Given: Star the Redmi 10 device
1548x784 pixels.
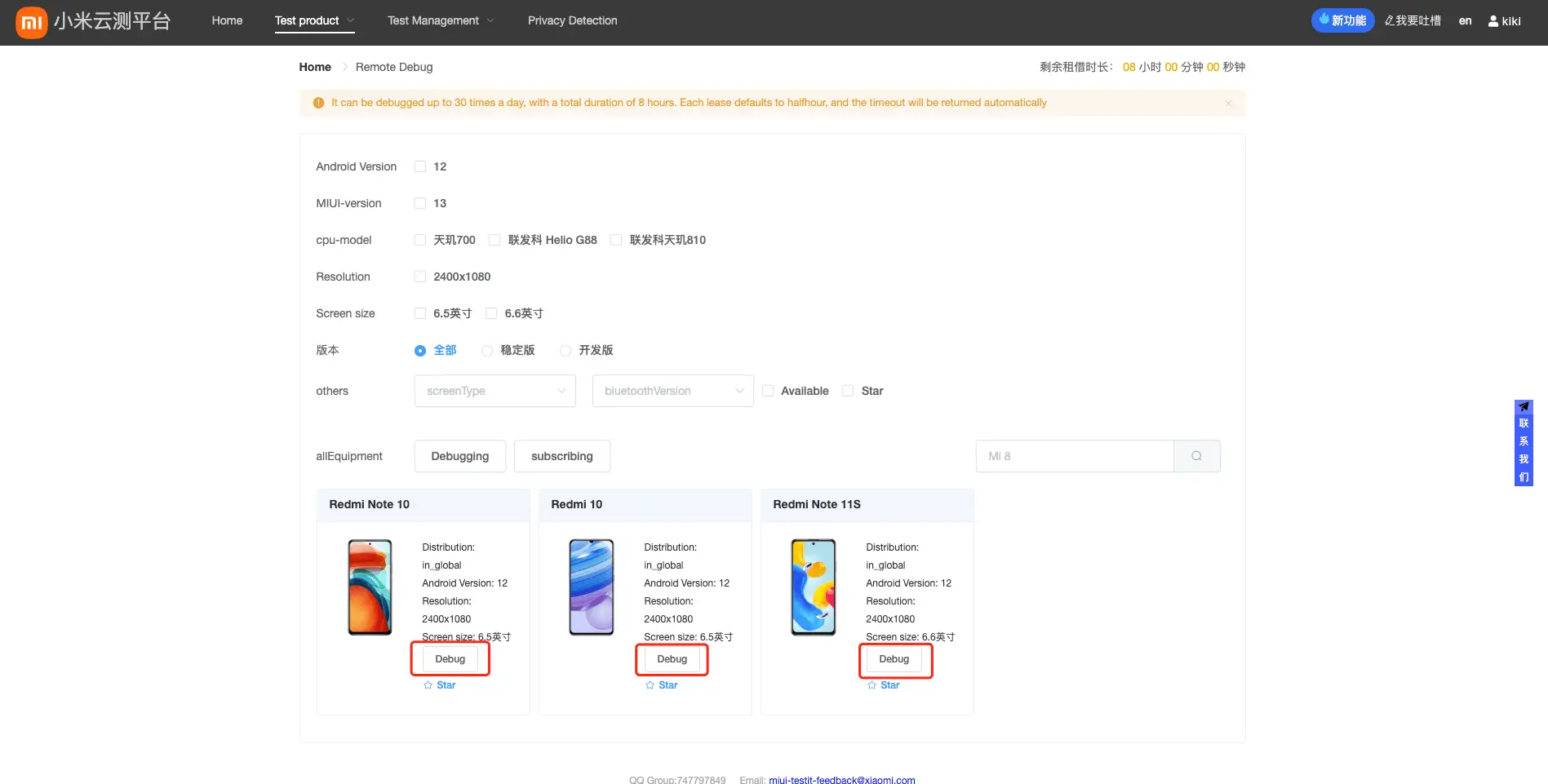Looking at the screenshot, I should tap(662, 685).
